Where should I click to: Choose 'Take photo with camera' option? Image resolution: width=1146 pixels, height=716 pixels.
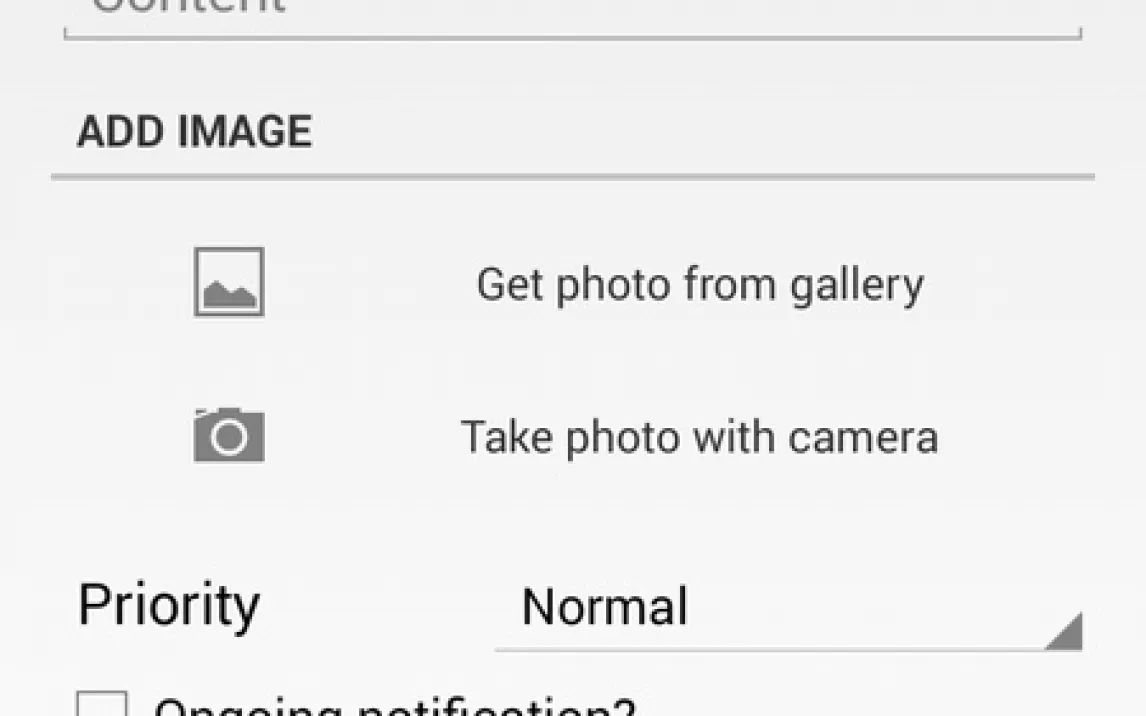[x=699, y=437]
